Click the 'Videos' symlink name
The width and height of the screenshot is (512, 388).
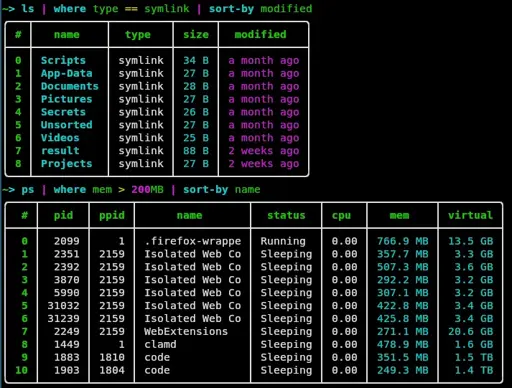click(60, 138)
